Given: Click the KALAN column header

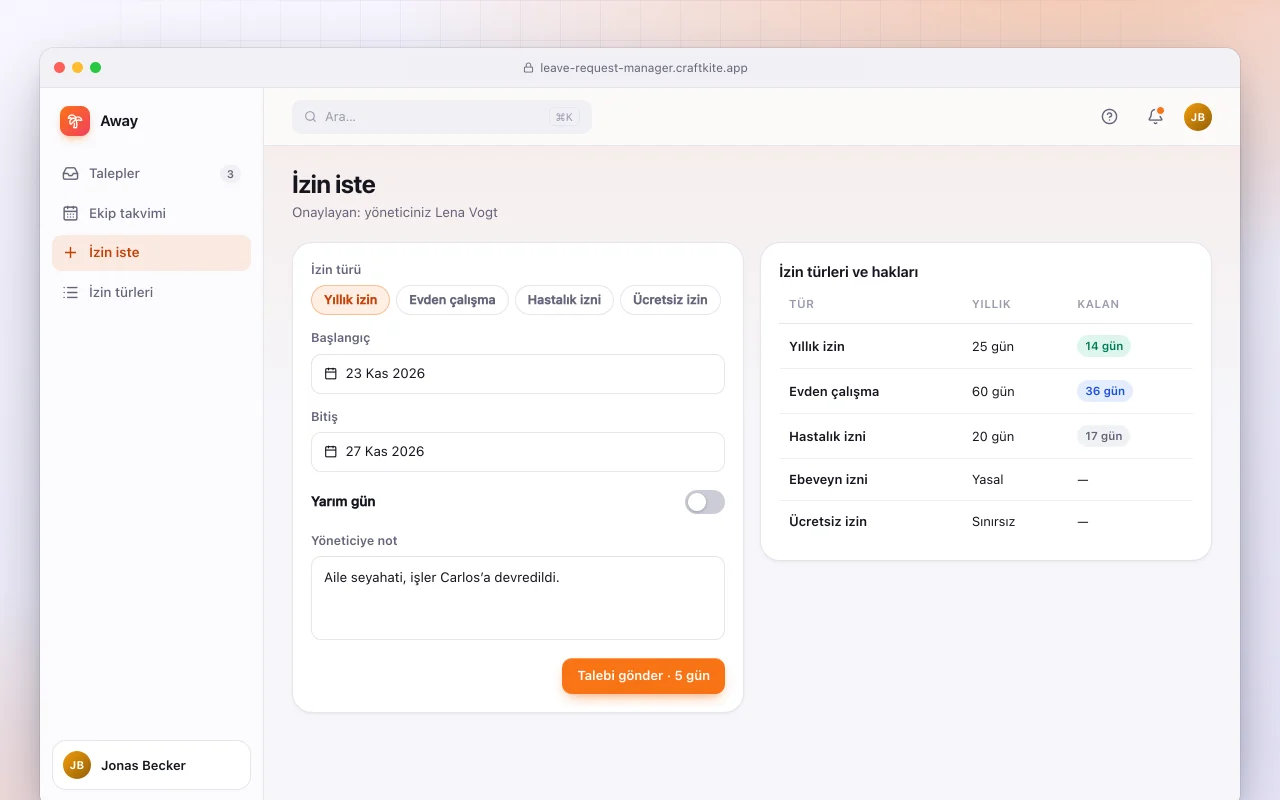Looking at the screenshot, I should (x=1098, y=304).
